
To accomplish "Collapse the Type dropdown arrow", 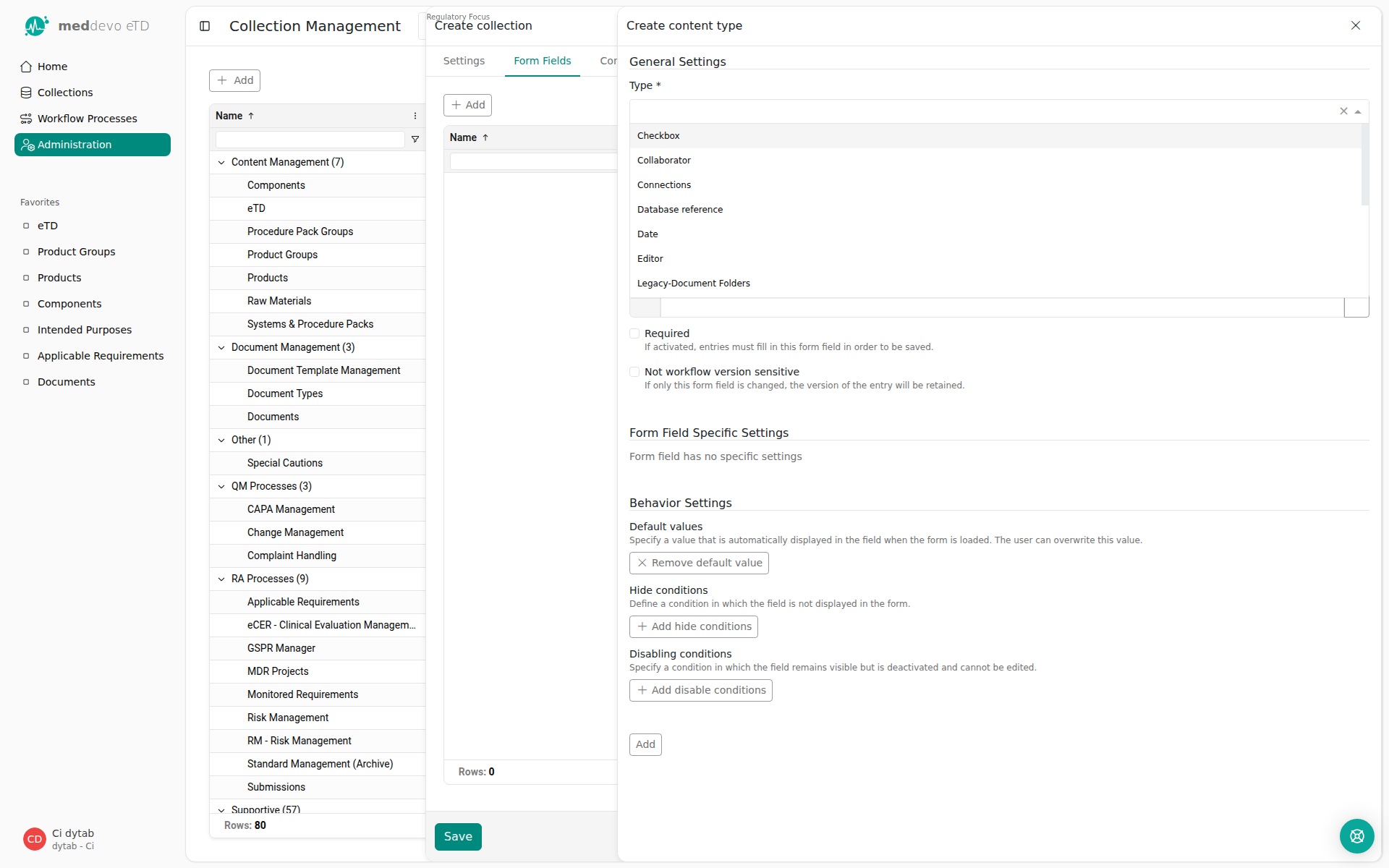I will (1358, 111).
